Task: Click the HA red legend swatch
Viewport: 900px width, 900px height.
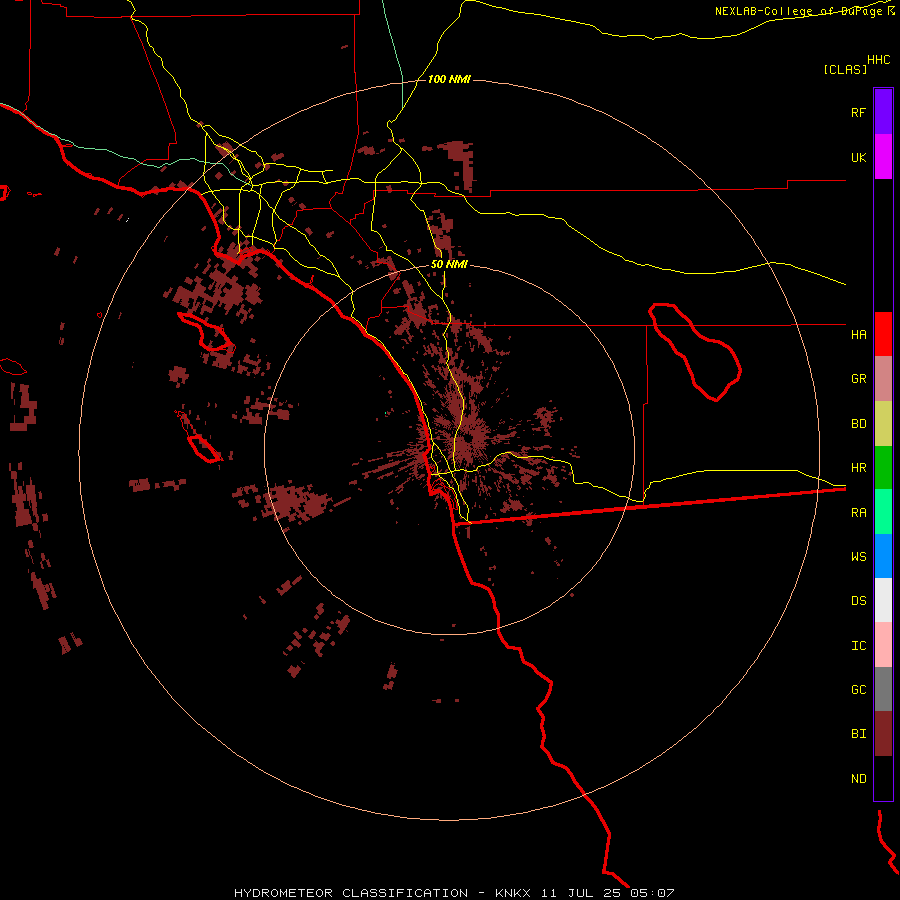Action: (883, 334)
